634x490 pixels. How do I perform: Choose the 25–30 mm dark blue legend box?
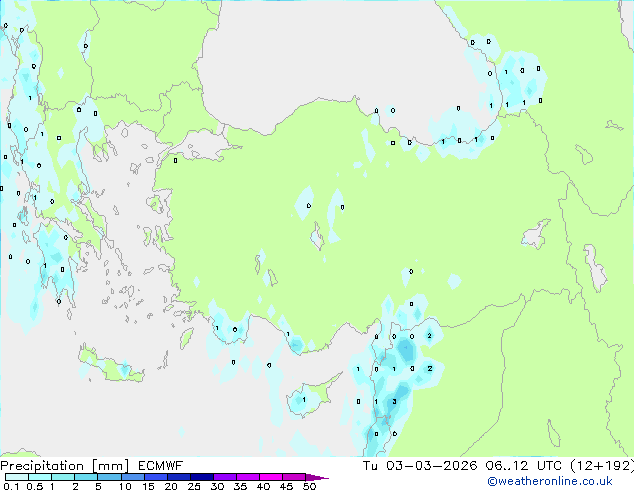click(x=202, y=477)
